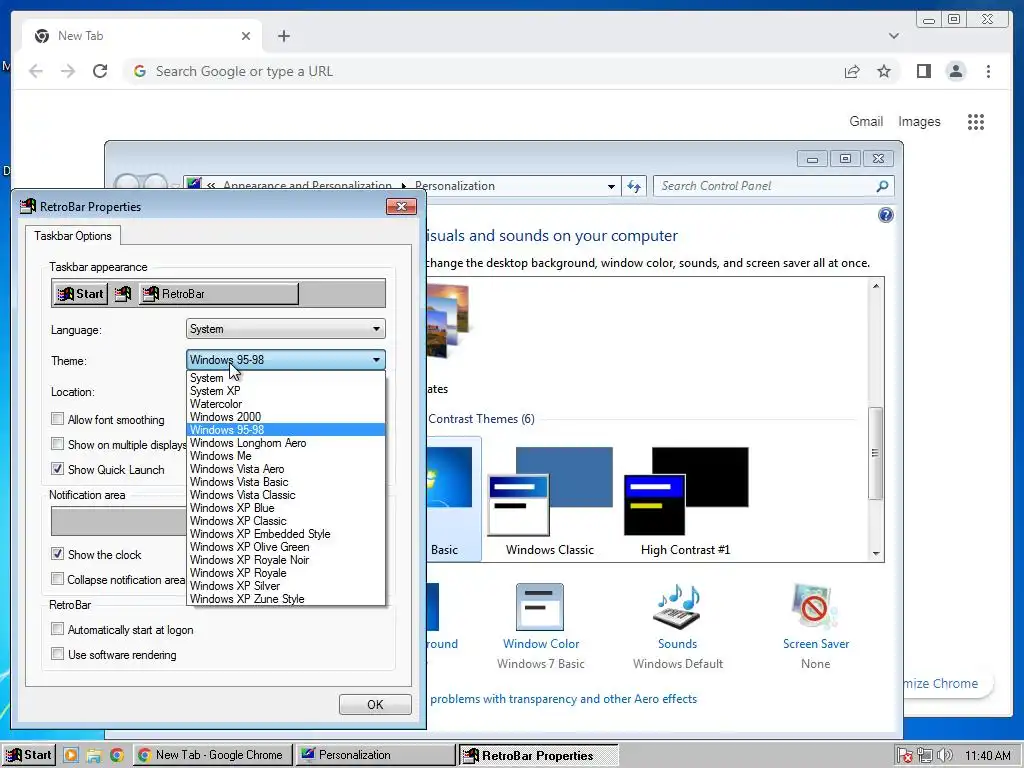
Task: Open the Language dropdown
Action: [x=285, y=328]
